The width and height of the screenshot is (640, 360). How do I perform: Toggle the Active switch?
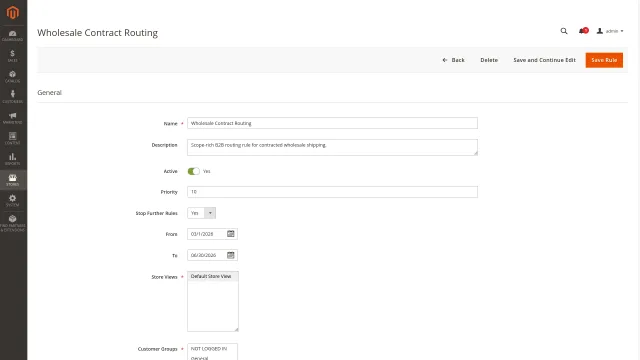[x=193, y=171]
